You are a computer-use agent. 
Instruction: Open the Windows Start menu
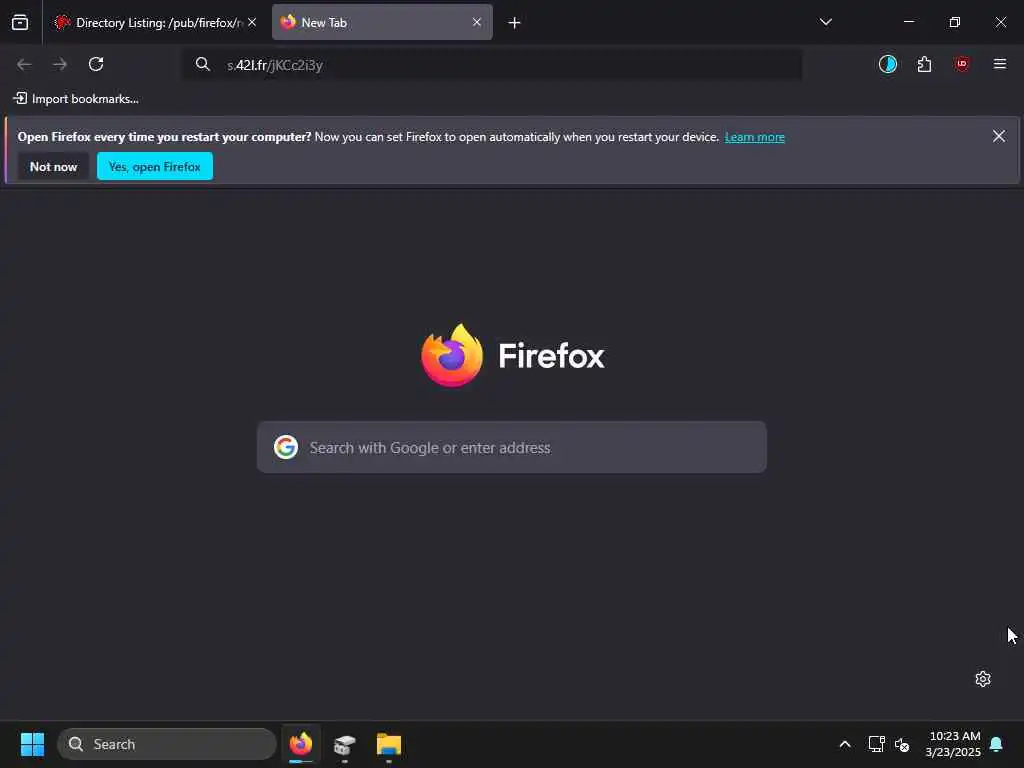coord(32,744)
